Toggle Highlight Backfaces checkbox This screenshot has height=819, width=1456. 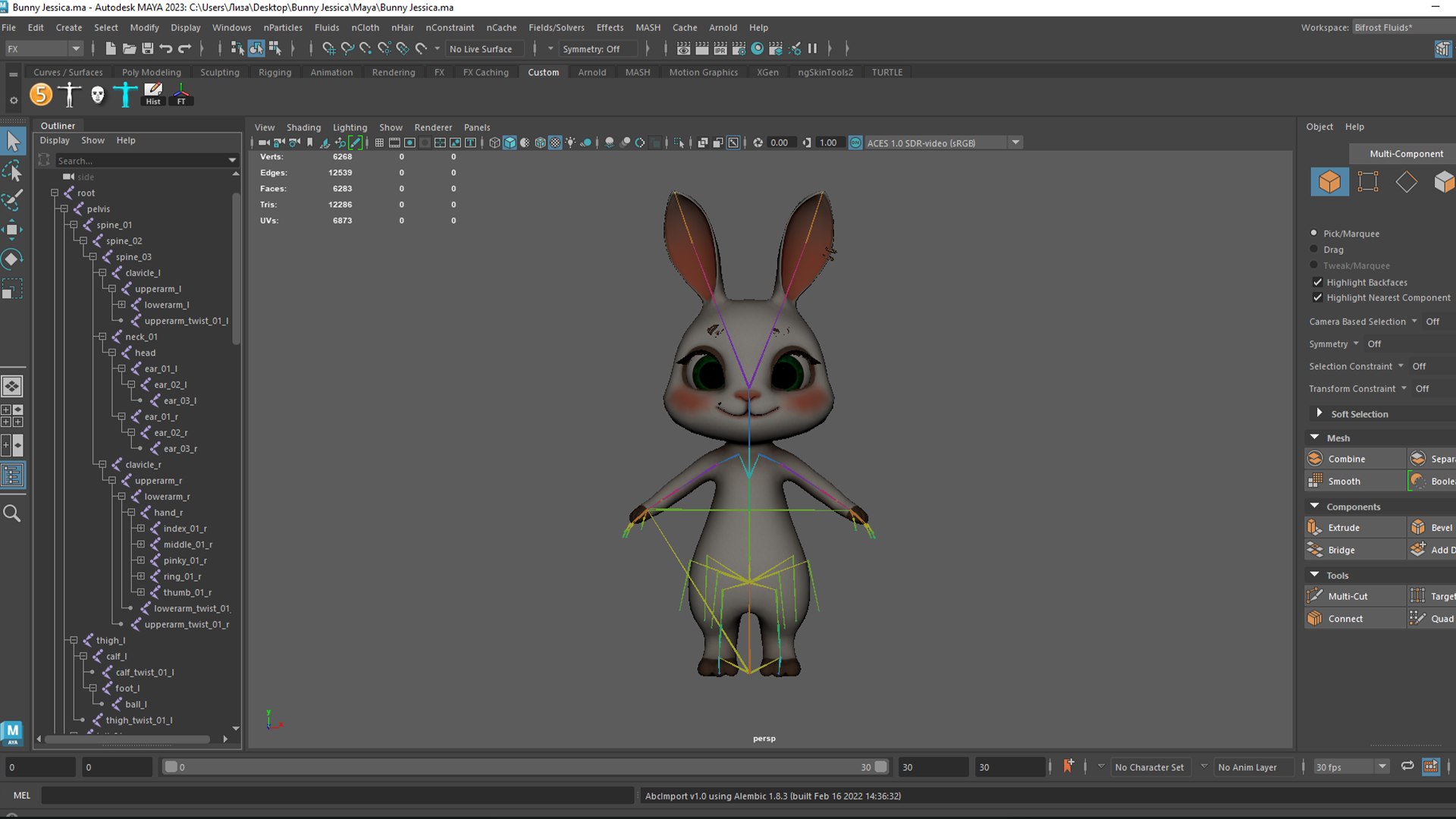tap(1318, 282)
